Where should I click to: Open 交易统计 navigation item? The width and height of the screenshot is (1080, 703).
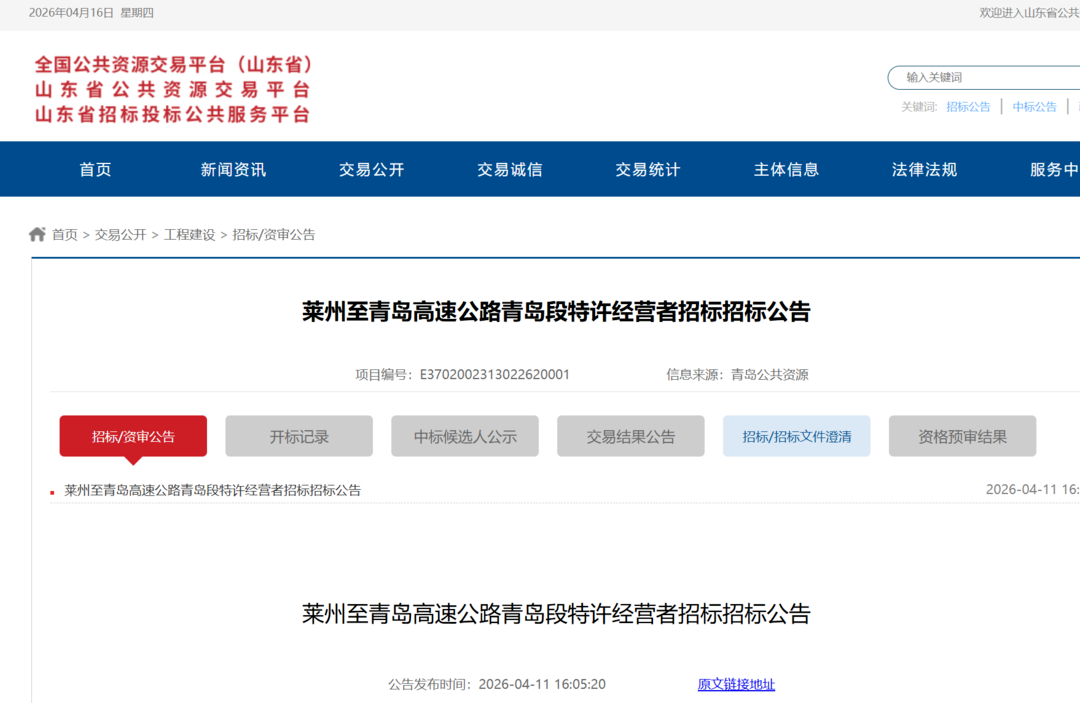pos(647,170)
